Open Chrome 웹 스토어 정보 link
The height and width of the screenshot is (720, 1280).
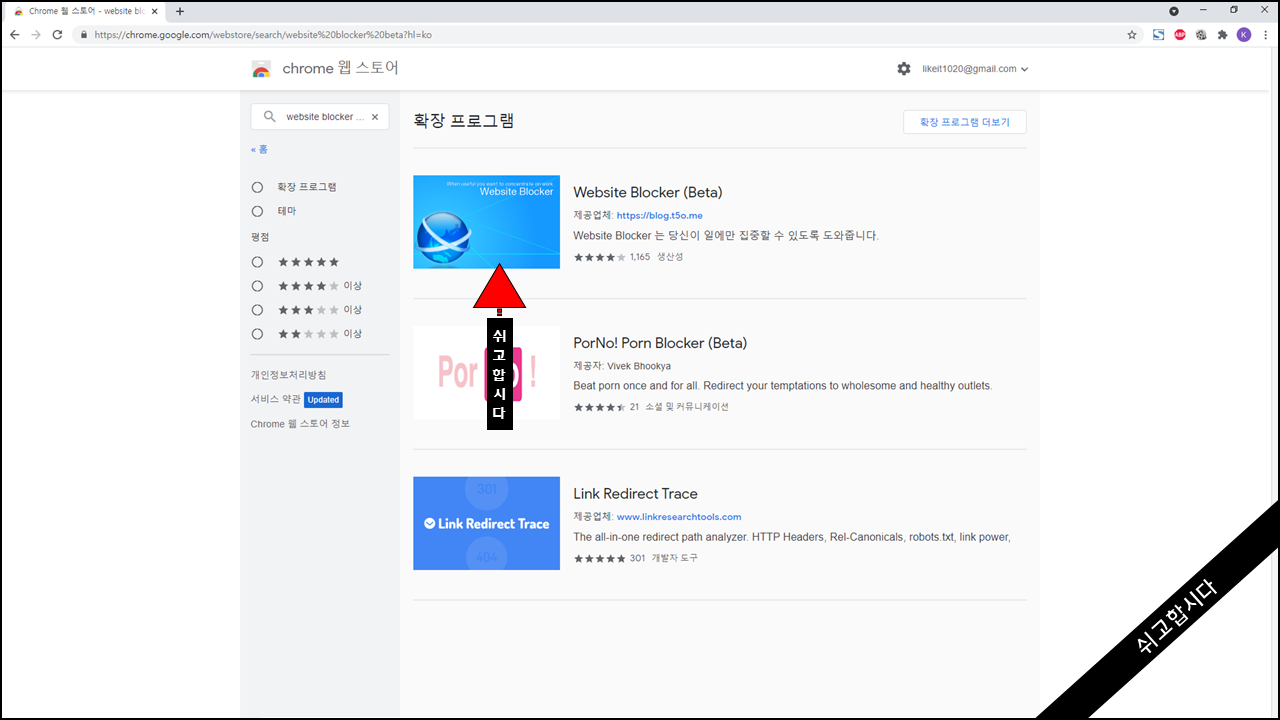click(300, 424)
